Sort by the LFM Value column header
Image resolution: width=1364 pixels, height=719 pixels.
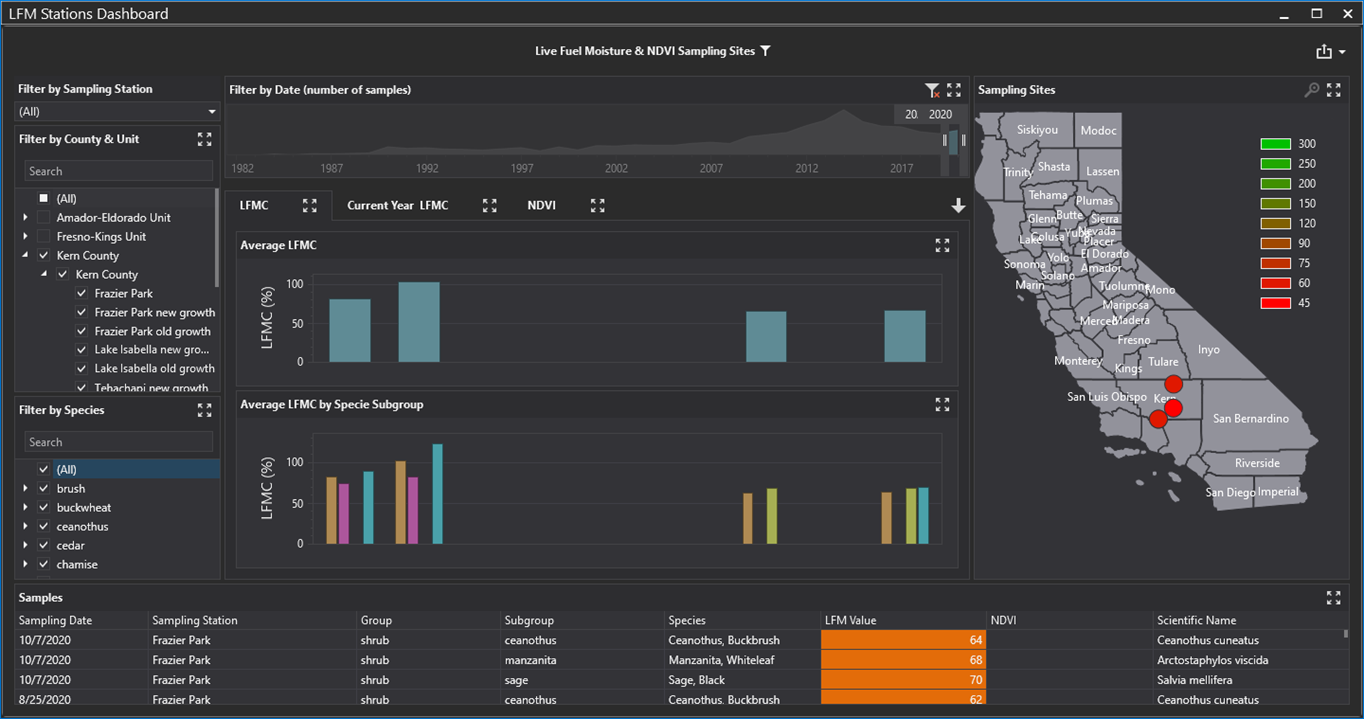pos(902,621)
